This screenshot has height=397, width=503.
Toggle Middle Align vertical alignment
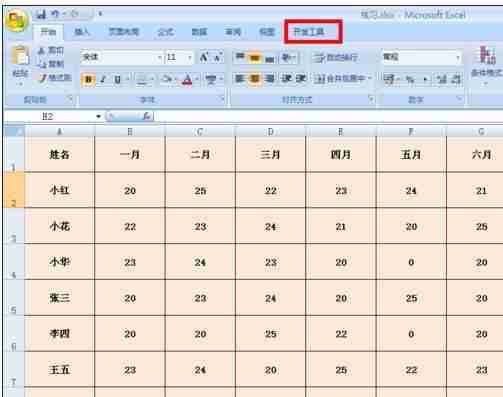pos(255,57)
